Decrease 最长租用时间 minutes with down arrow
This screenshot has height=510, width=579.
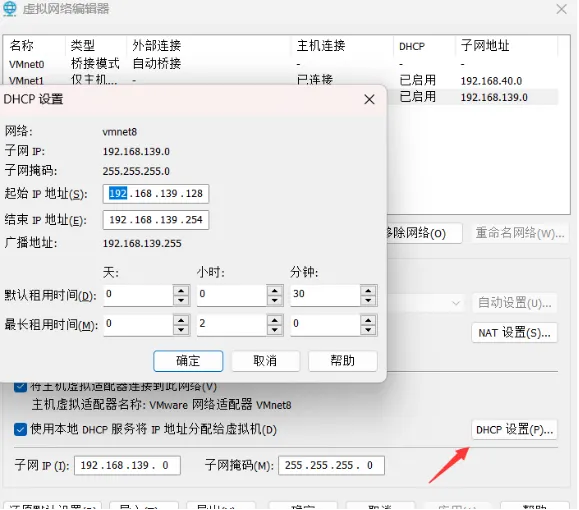(368, 330)
